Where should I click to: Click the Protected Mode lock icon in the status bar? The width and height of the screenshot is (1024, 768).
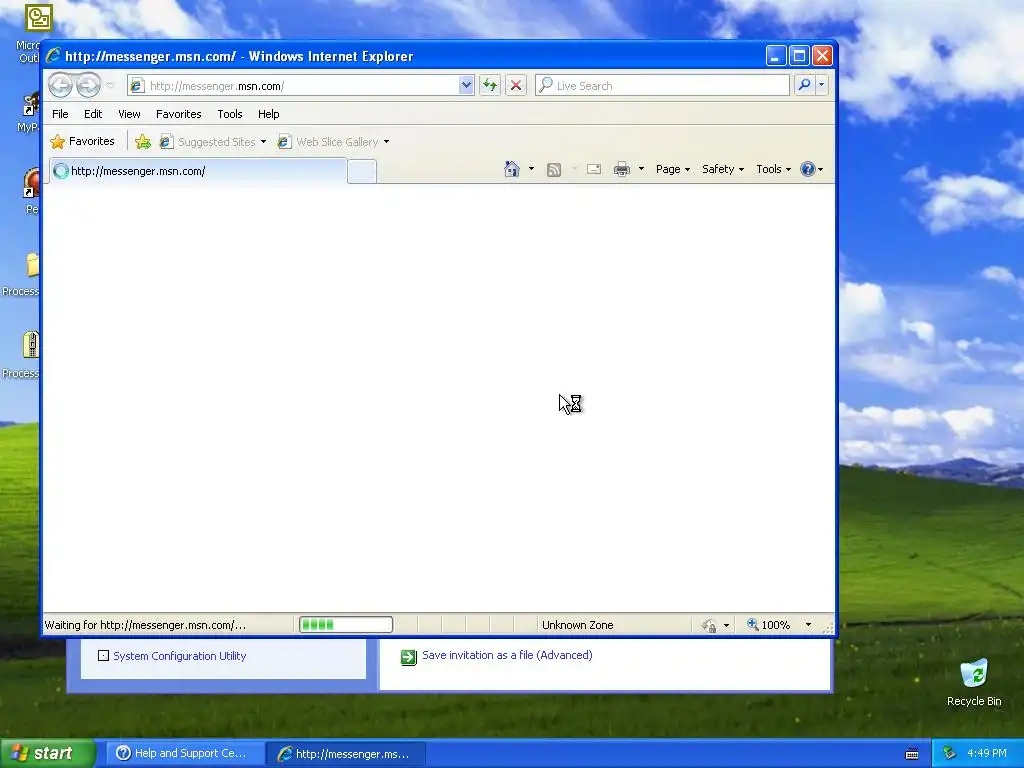(709, 626)
